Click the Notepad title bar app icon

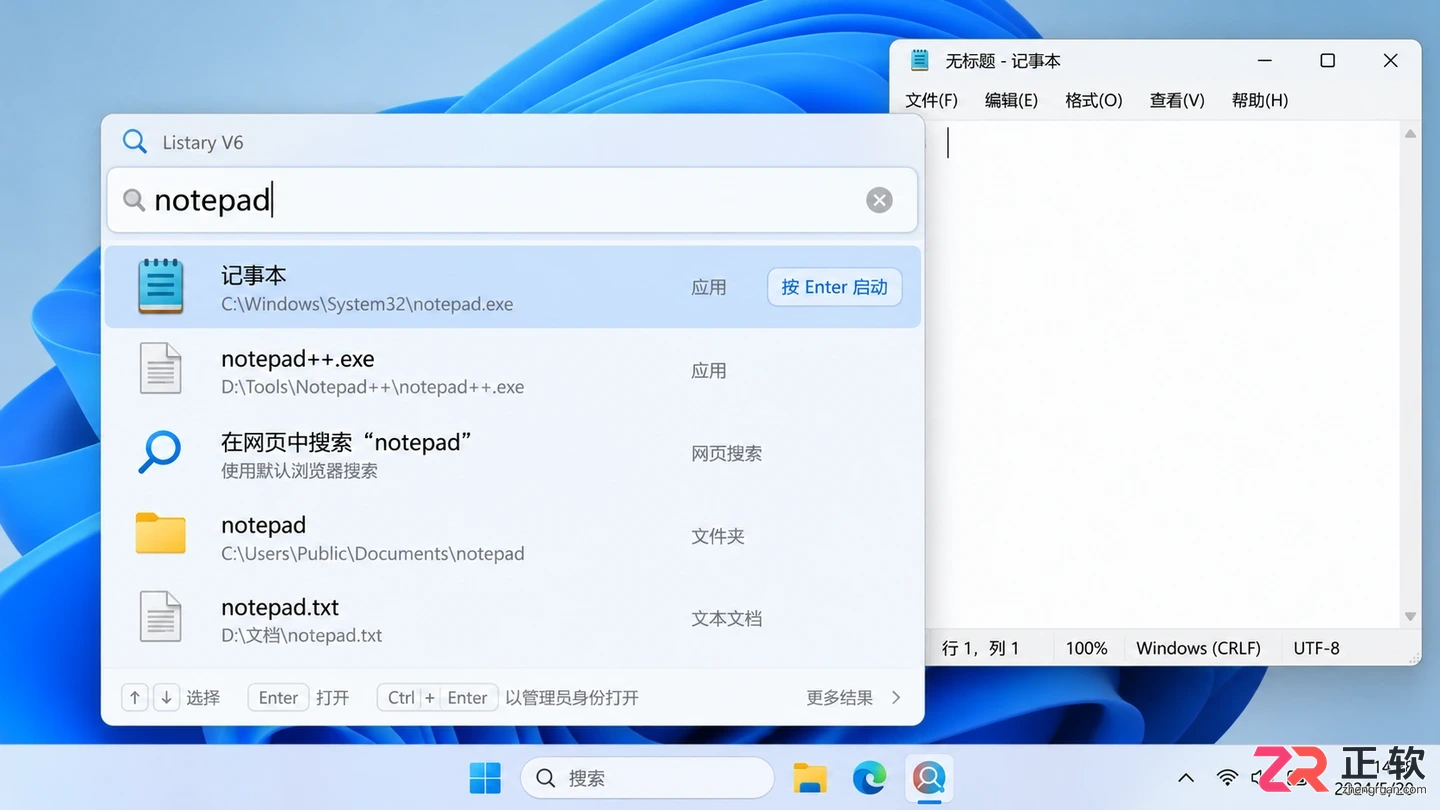pos(919,60)
